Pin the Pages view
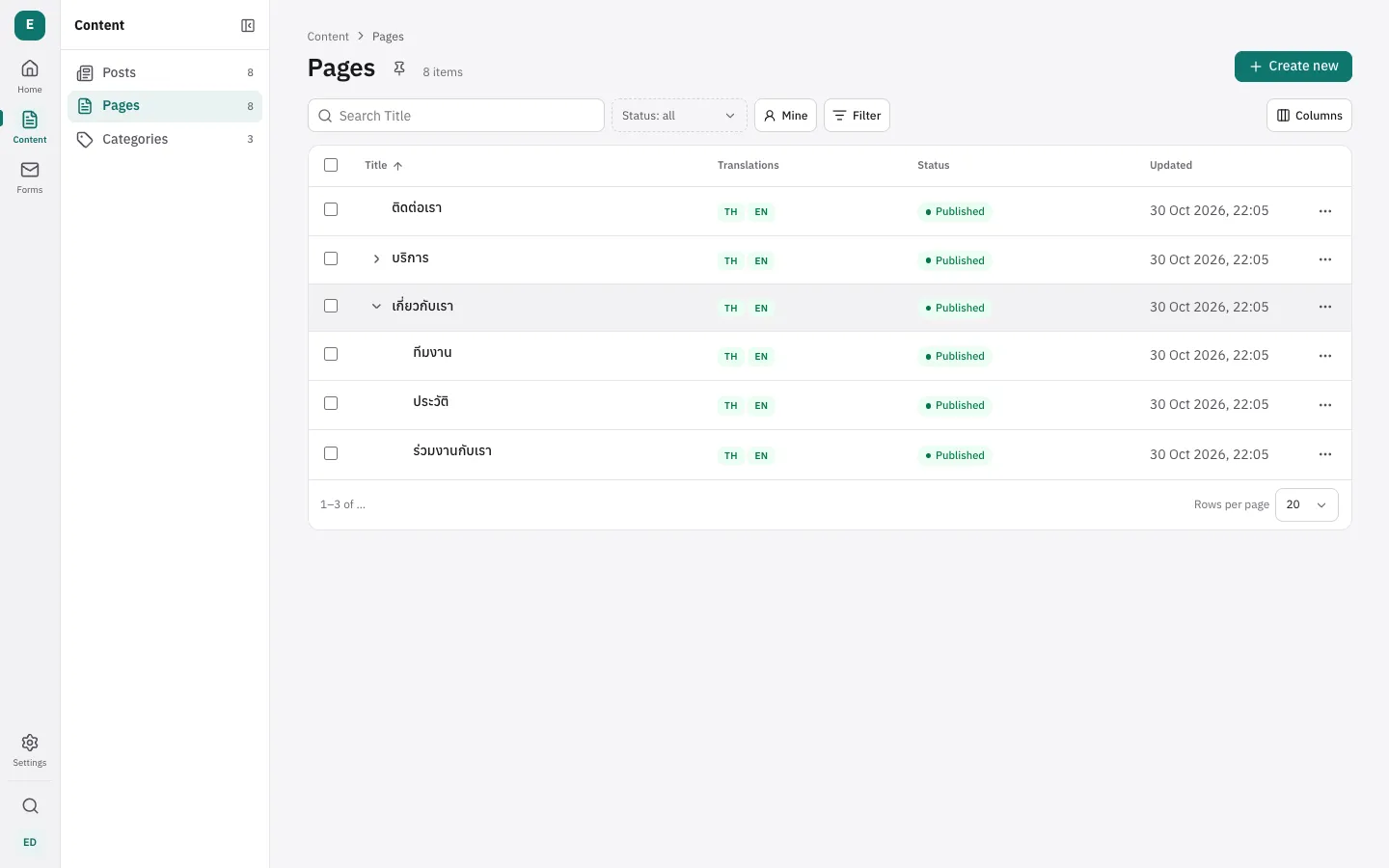This screenshot has height=868, width=1389. 399,68
